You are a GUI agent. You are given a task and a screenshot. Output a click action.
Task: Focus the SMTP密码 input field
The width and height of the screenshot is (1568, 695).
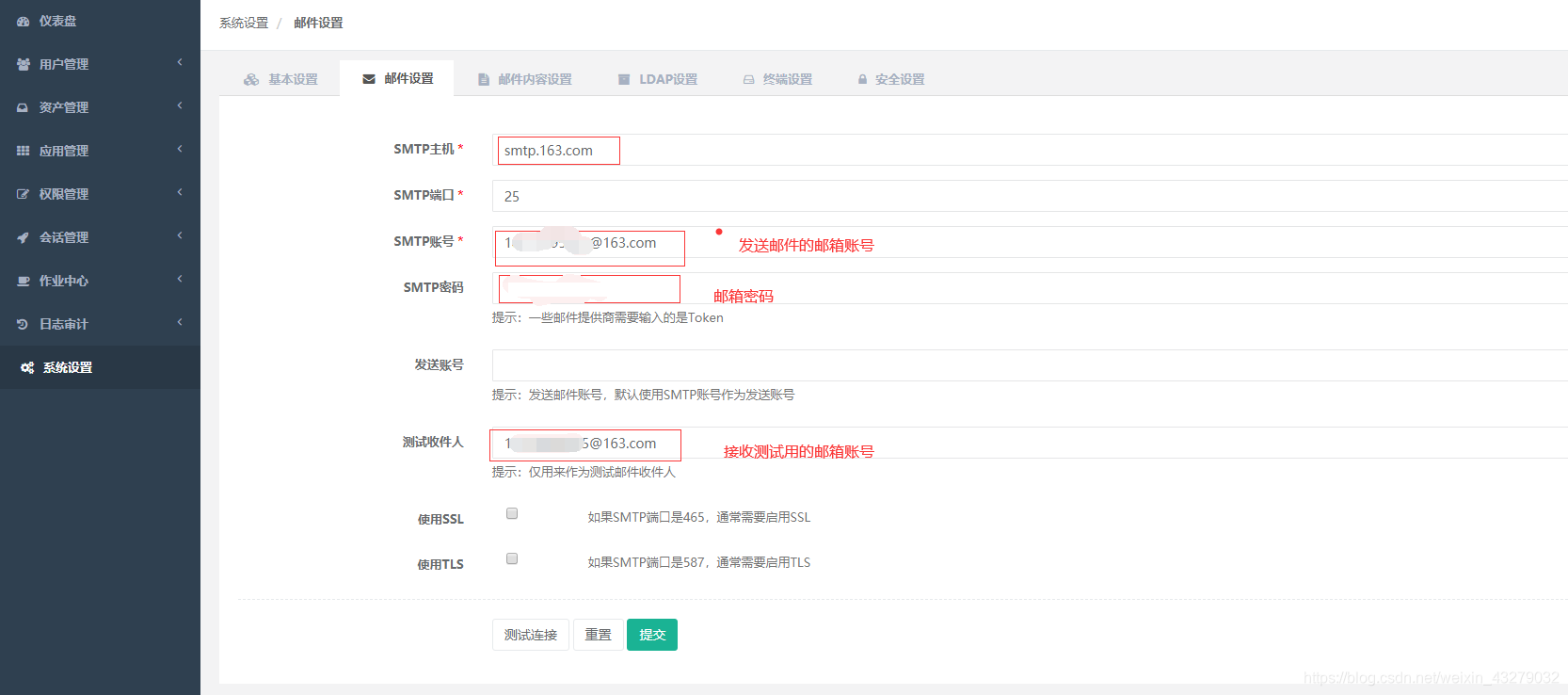[1030, 288]
